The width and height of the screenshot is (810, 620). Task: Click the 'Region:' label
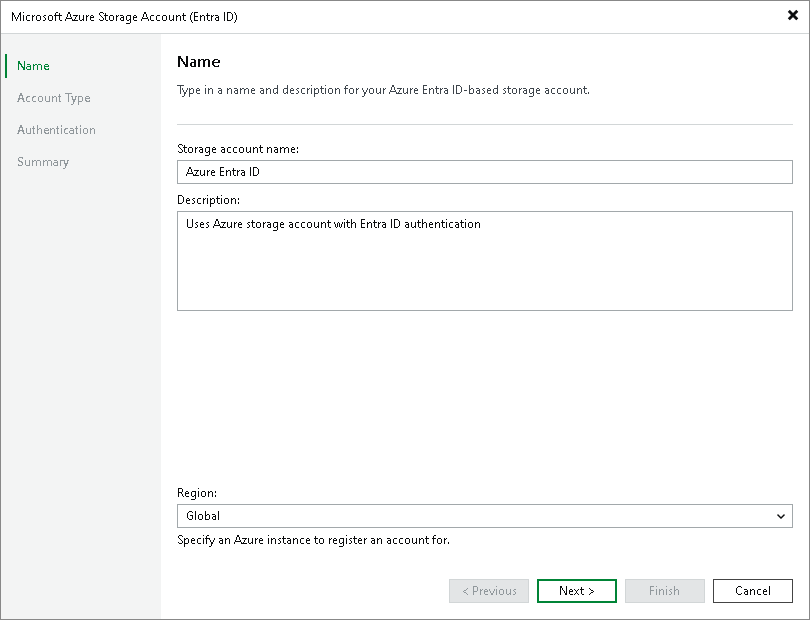(x=197, y=493)
